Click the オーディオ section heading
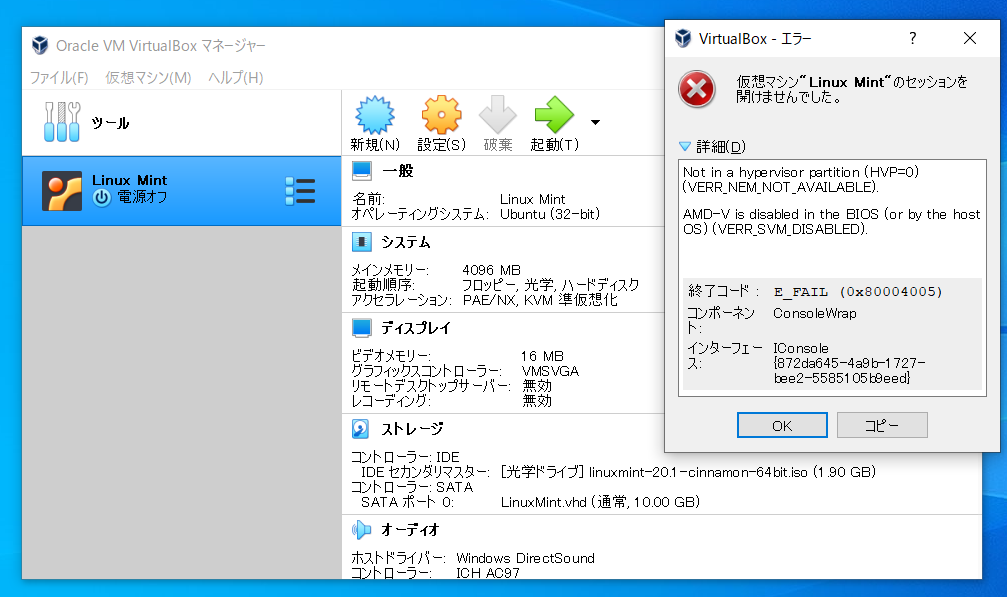 pos(410,530)
